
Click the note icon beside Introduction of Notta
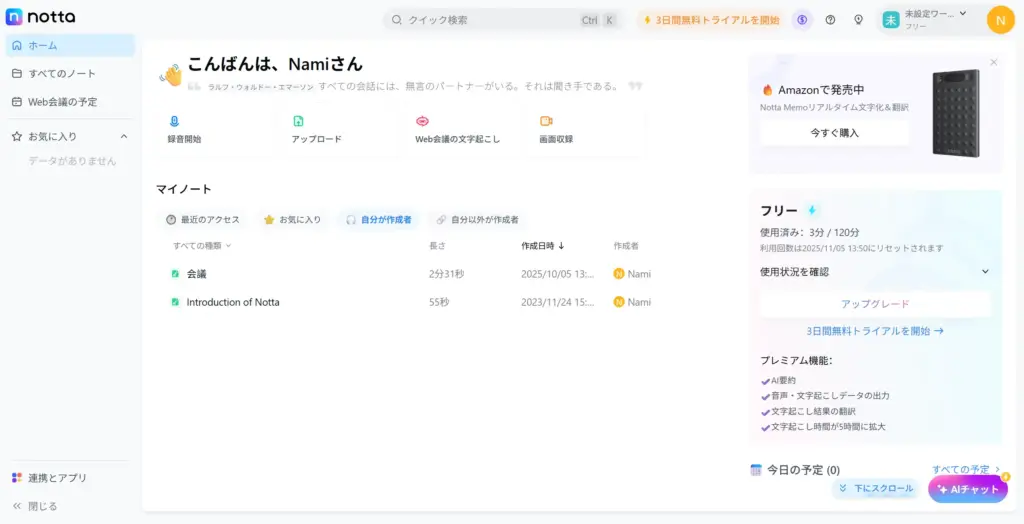[175, 303]
